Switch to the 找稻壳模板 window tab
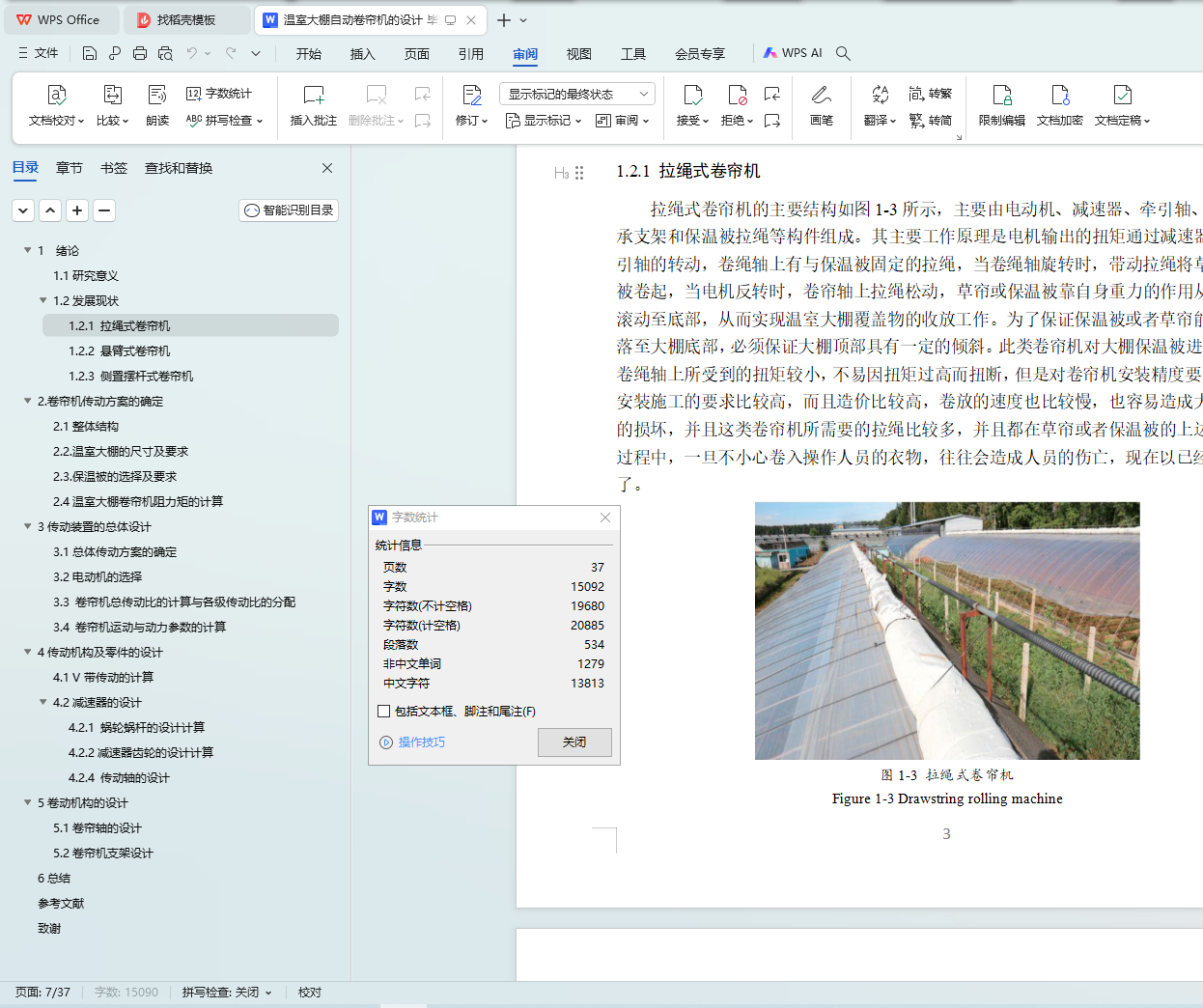1203x1008 pixels. (x=186, y=19)
